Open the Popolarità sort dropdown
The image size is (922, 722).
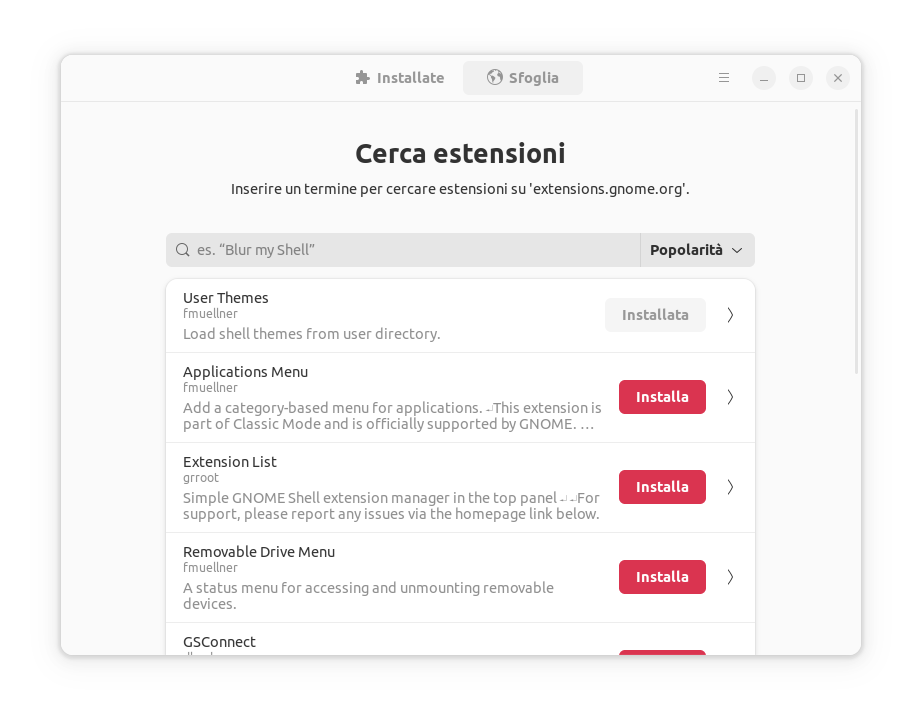[697, 250]
